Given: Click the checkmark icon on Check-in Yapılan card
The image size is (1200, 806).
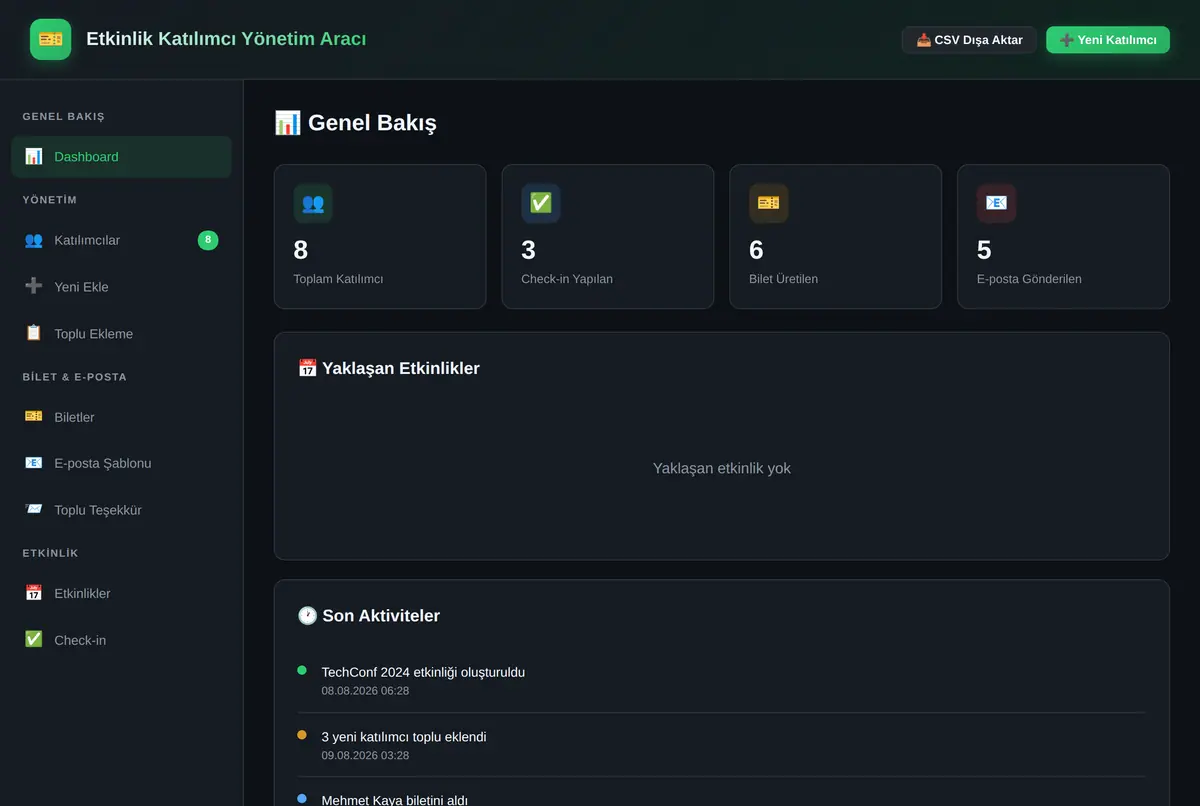Looking at the screenshot, I should 541,203.
